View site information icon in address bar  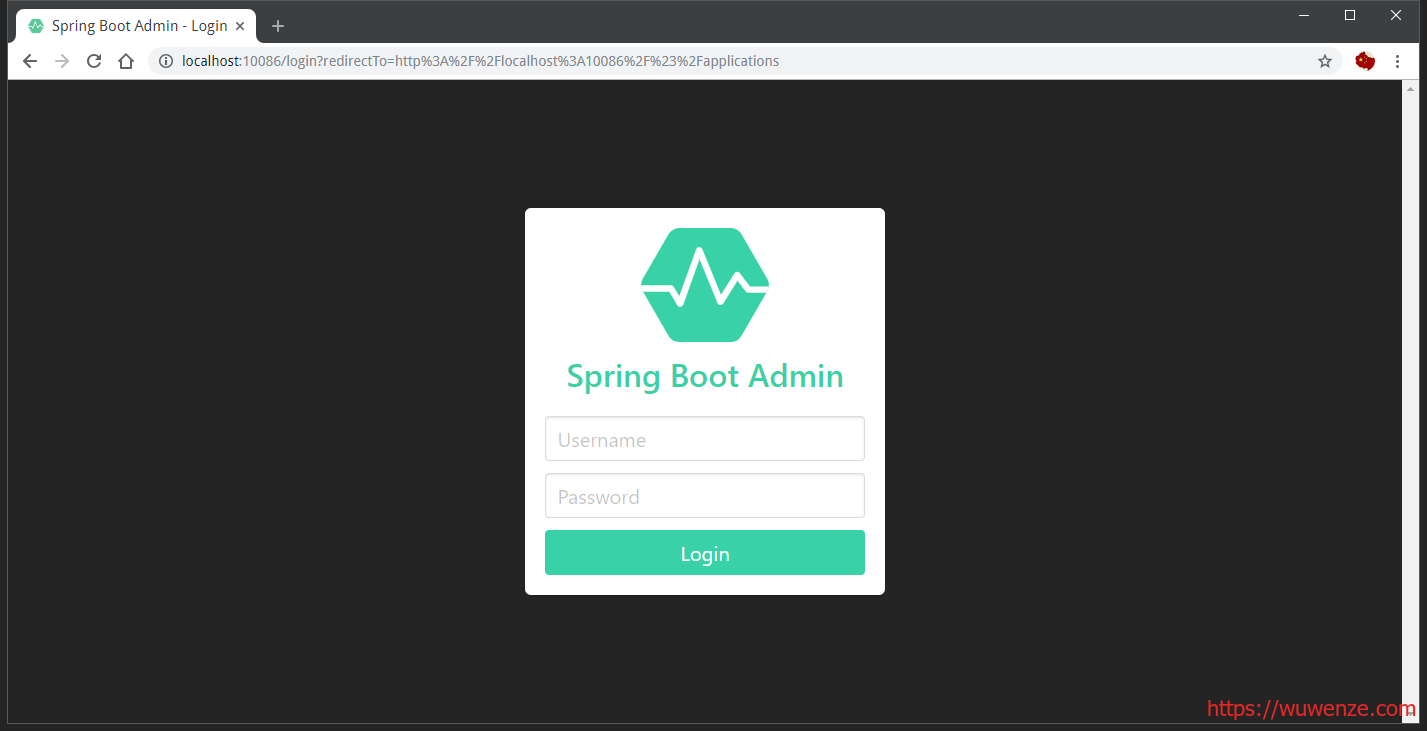click(166, 61)
